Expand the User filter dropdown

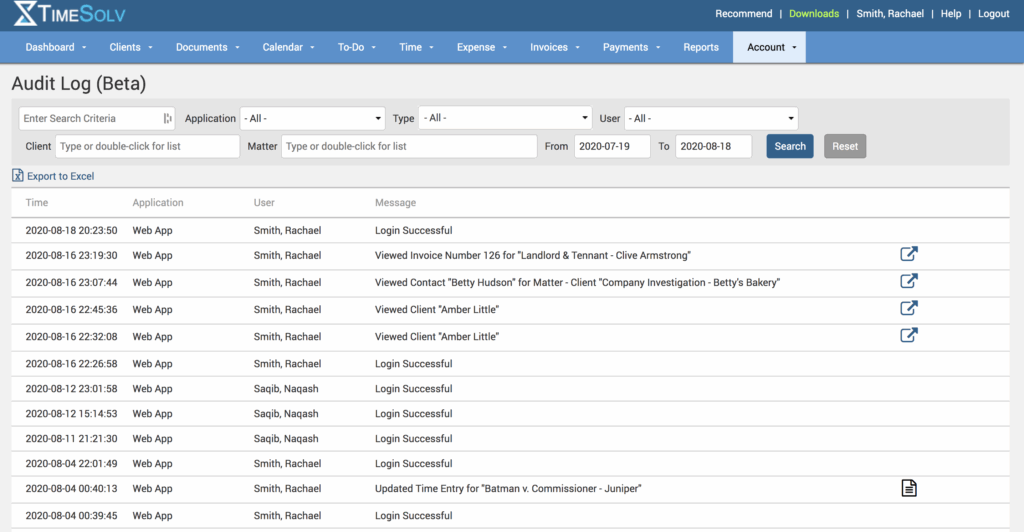711,118
